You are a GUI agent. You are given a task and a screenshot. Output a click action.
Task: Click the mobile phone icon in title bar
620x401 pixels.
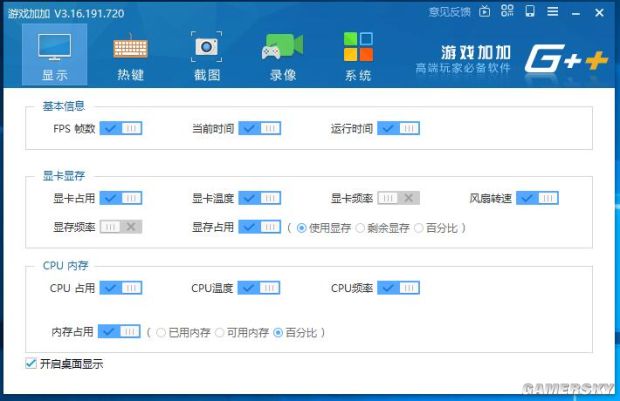point(530,12)
